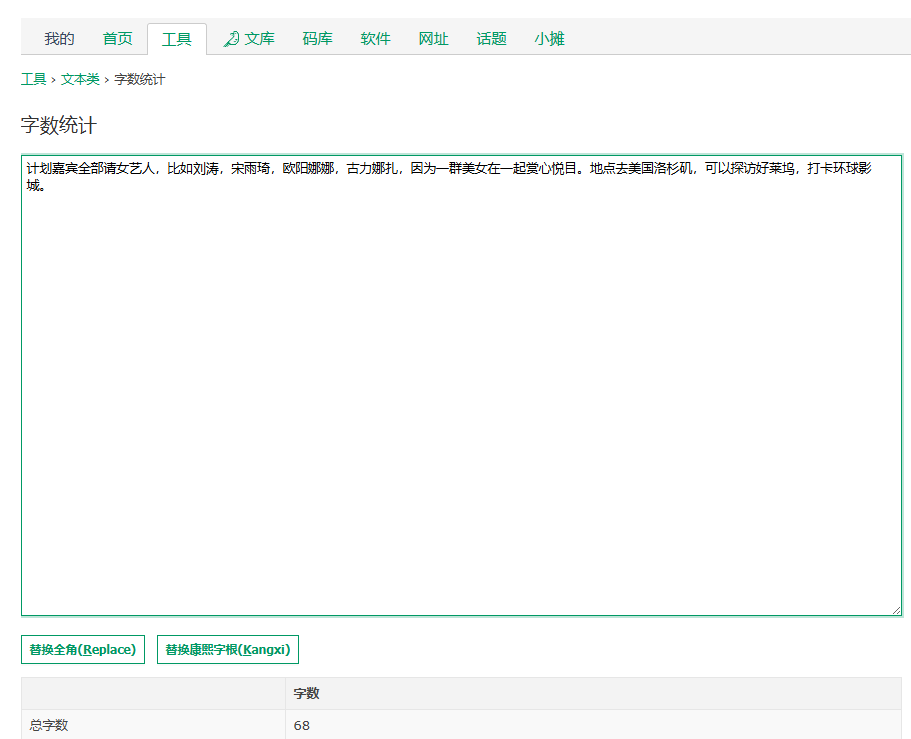Select the 总字数 row label
911x739 pixels.
49,725
